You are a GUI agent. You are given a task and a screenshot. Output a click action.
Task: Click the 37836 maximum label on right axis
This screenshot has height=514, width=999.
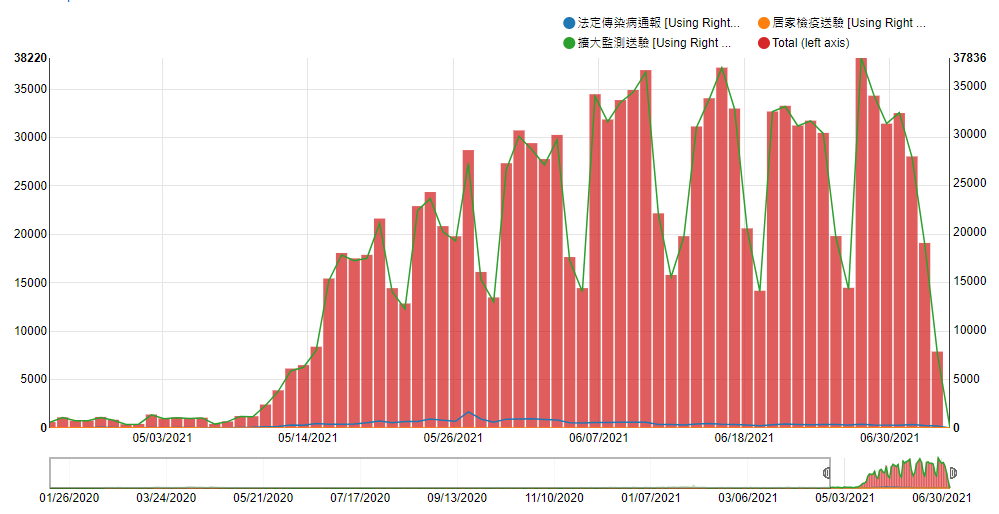coord(971,58)
